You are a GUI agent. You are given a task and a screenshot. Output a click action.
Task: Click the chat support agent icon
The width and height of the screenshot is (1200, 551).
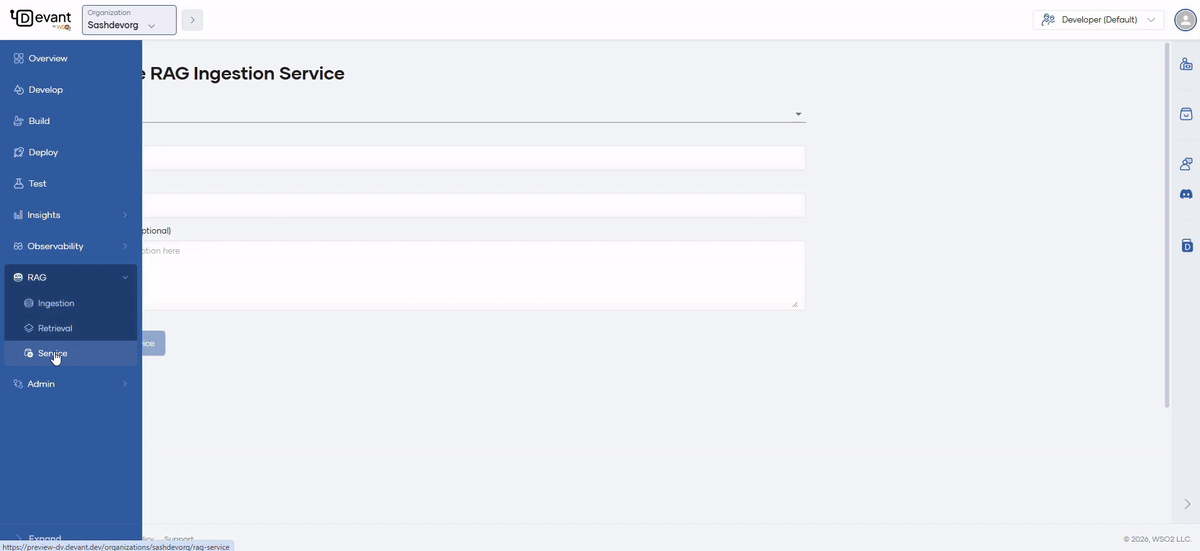[x=1186, y=164]
